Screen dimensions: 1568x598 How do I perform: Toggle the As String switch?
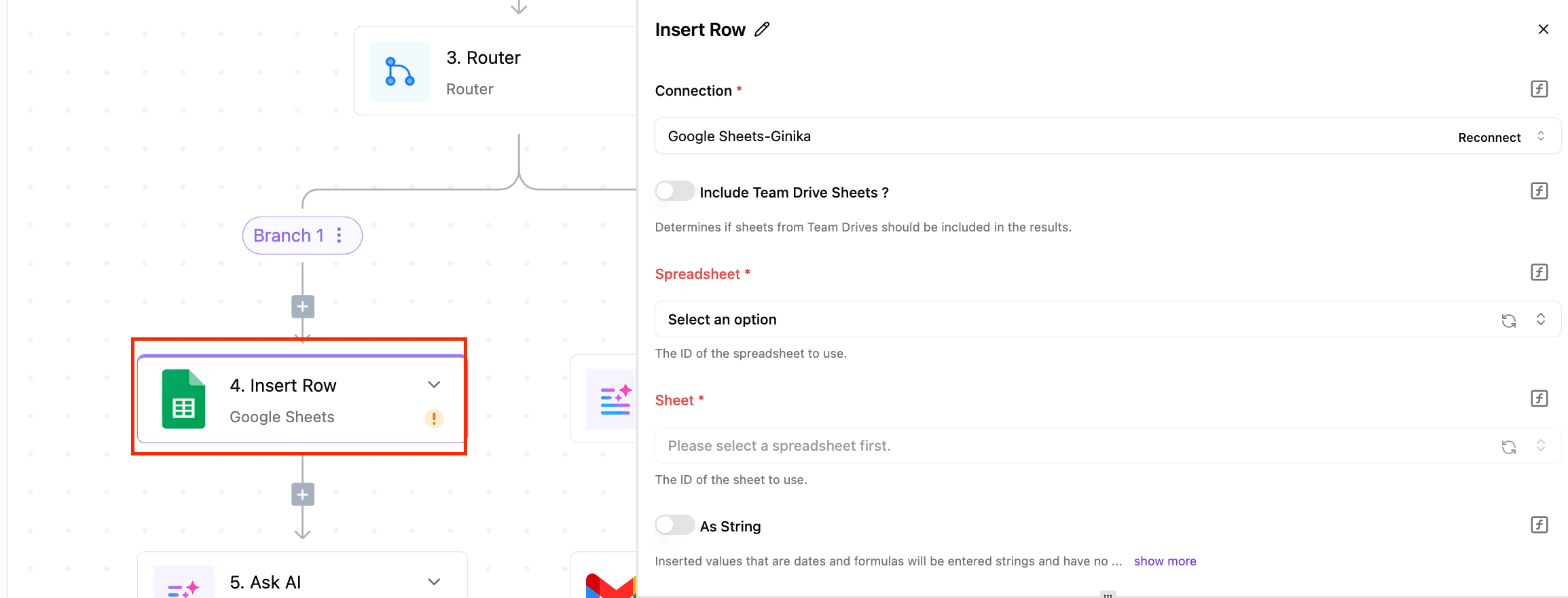(x=674, y=525)
